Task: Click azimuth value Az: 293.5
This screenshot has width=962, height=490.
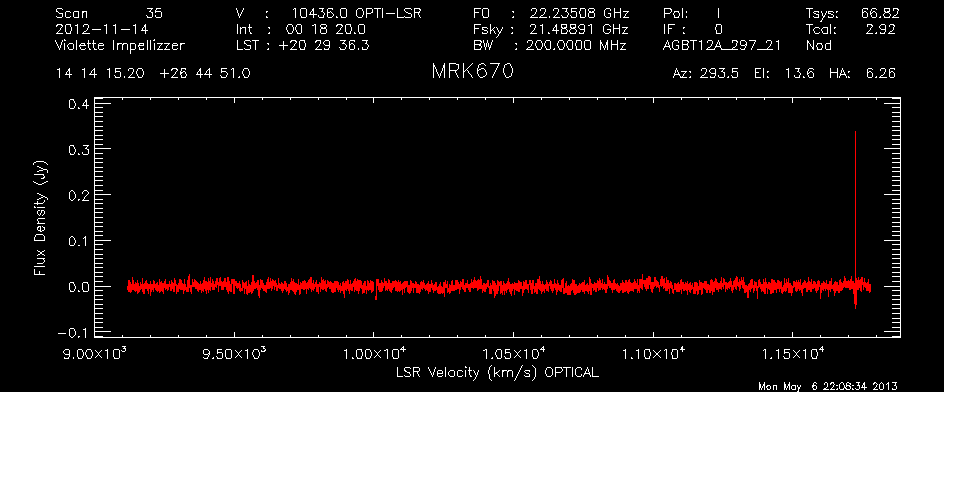Action: coord(706,74)
